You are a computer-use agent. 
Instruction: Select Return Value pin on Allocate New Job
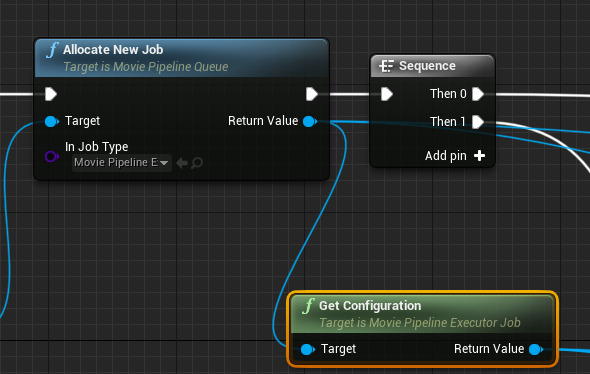pyautogui.click(x=310, y=122)
